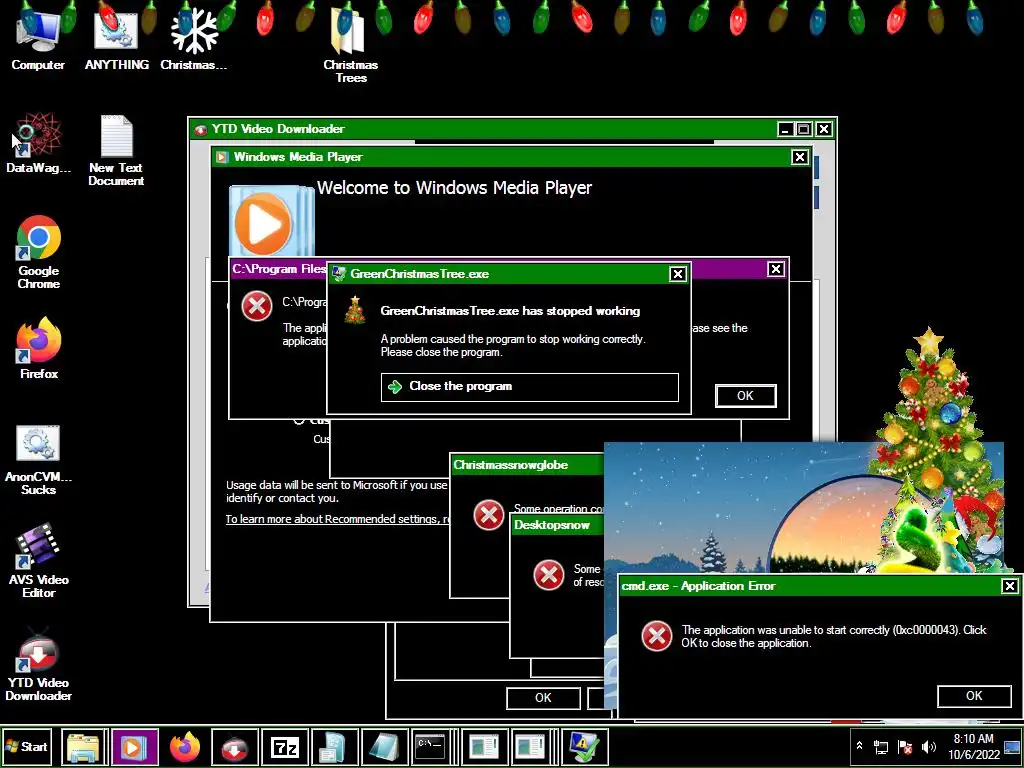Click the notepad-style taskbar icon
This screenshot has height=768, width=1024.
tap(385, 746)
